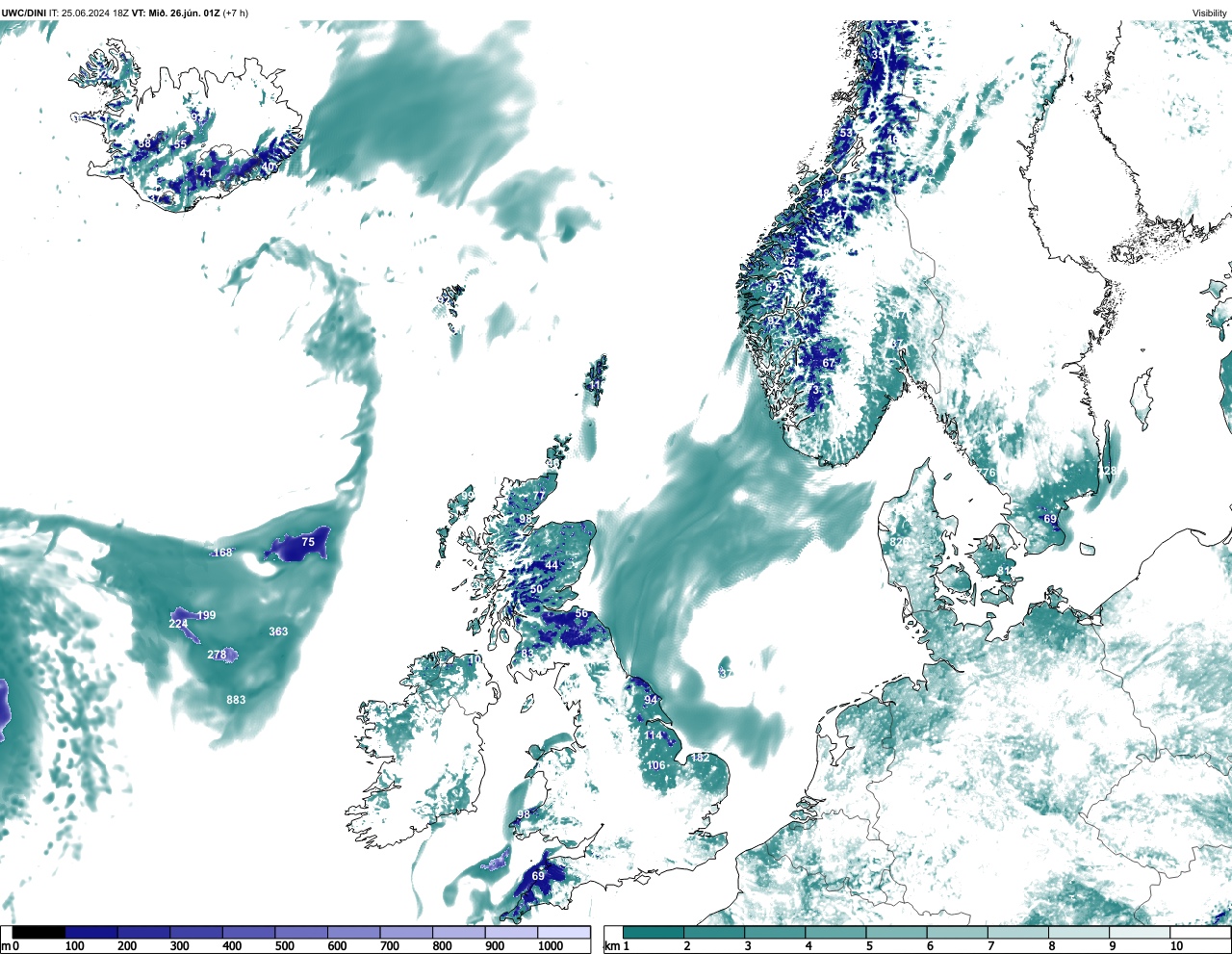Click the black 0–100 m legend segment

click(39, 932)
